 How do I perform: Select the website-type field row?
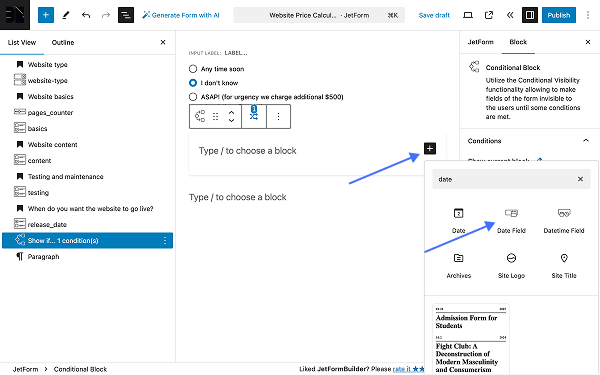point(87,80)
